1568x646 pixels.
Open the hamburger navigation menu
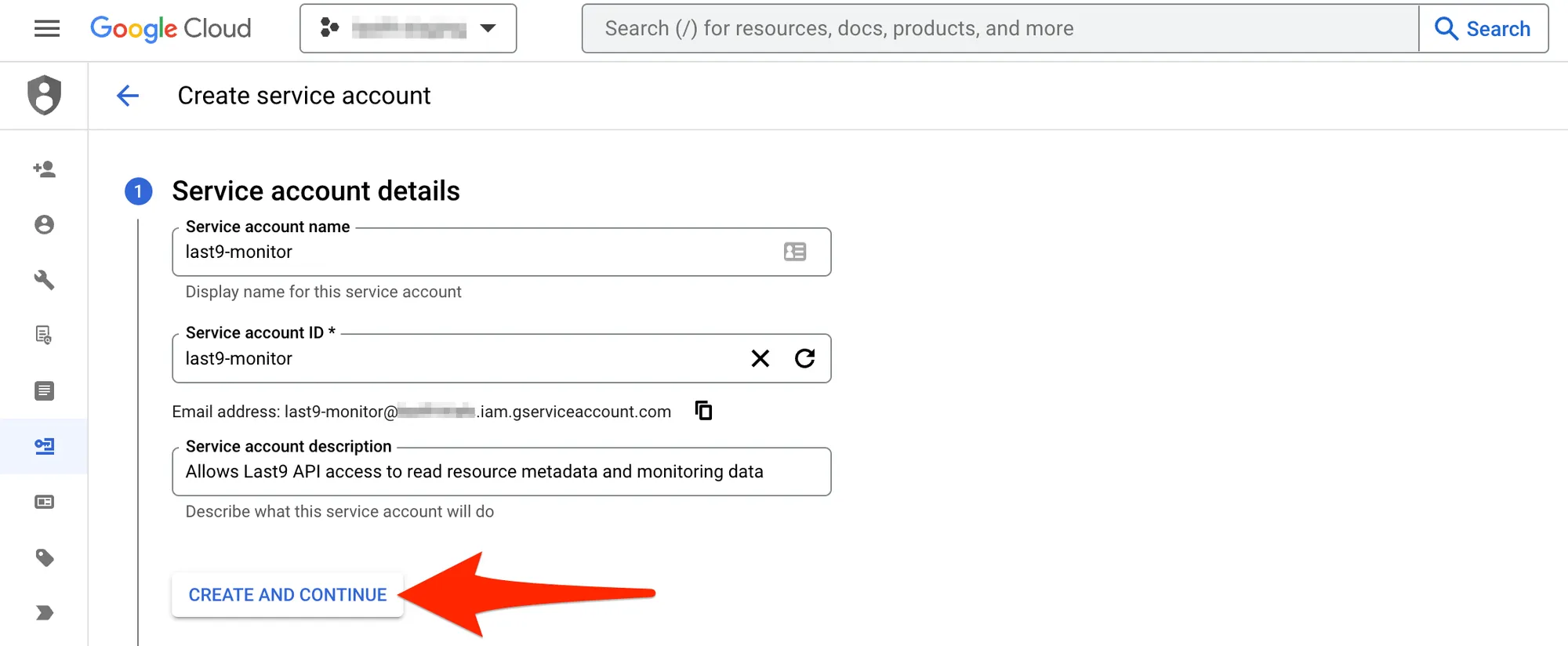47,29
